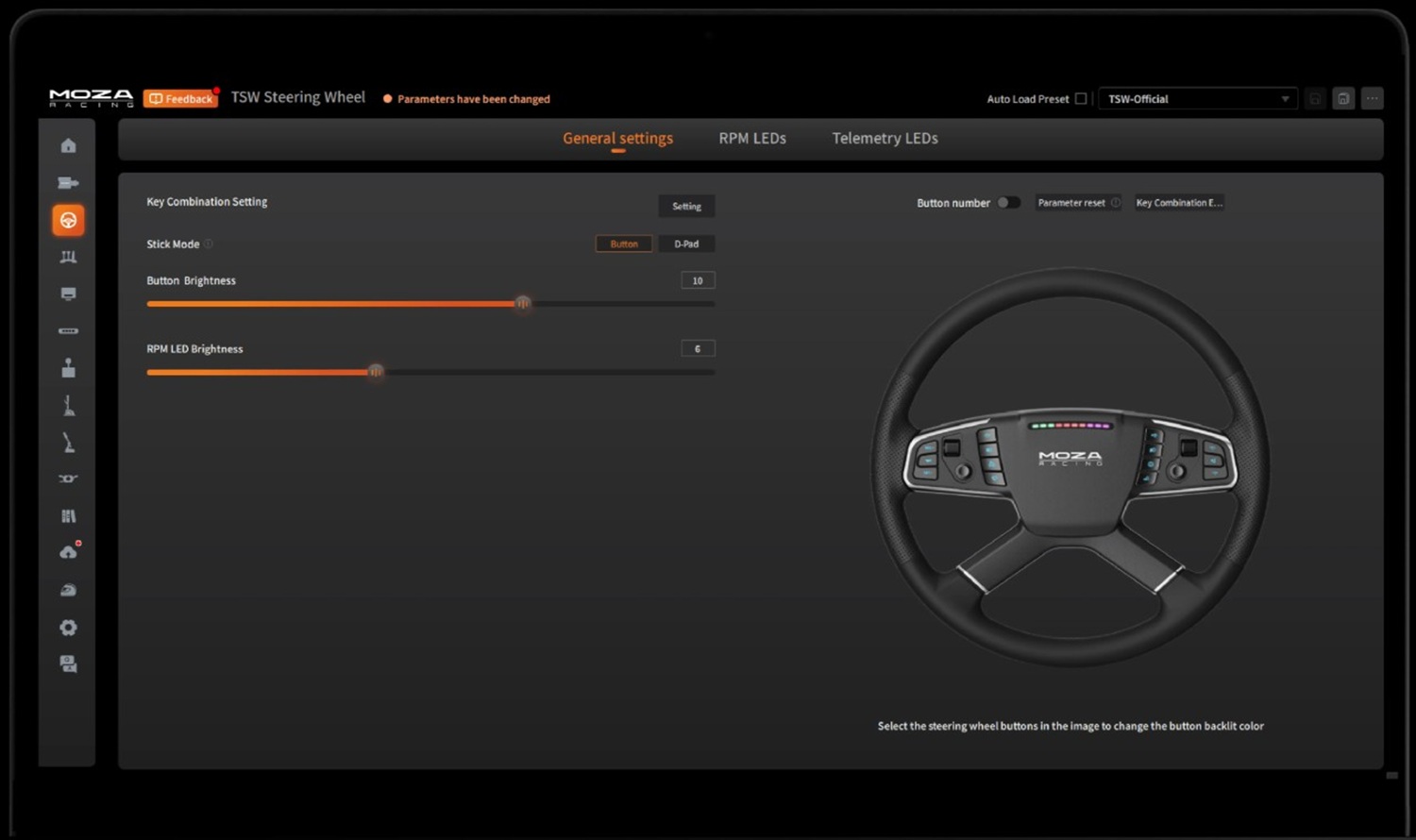Set Stick Mode to Button
The width and height of the screenshot is (1416, 840).
624,244
